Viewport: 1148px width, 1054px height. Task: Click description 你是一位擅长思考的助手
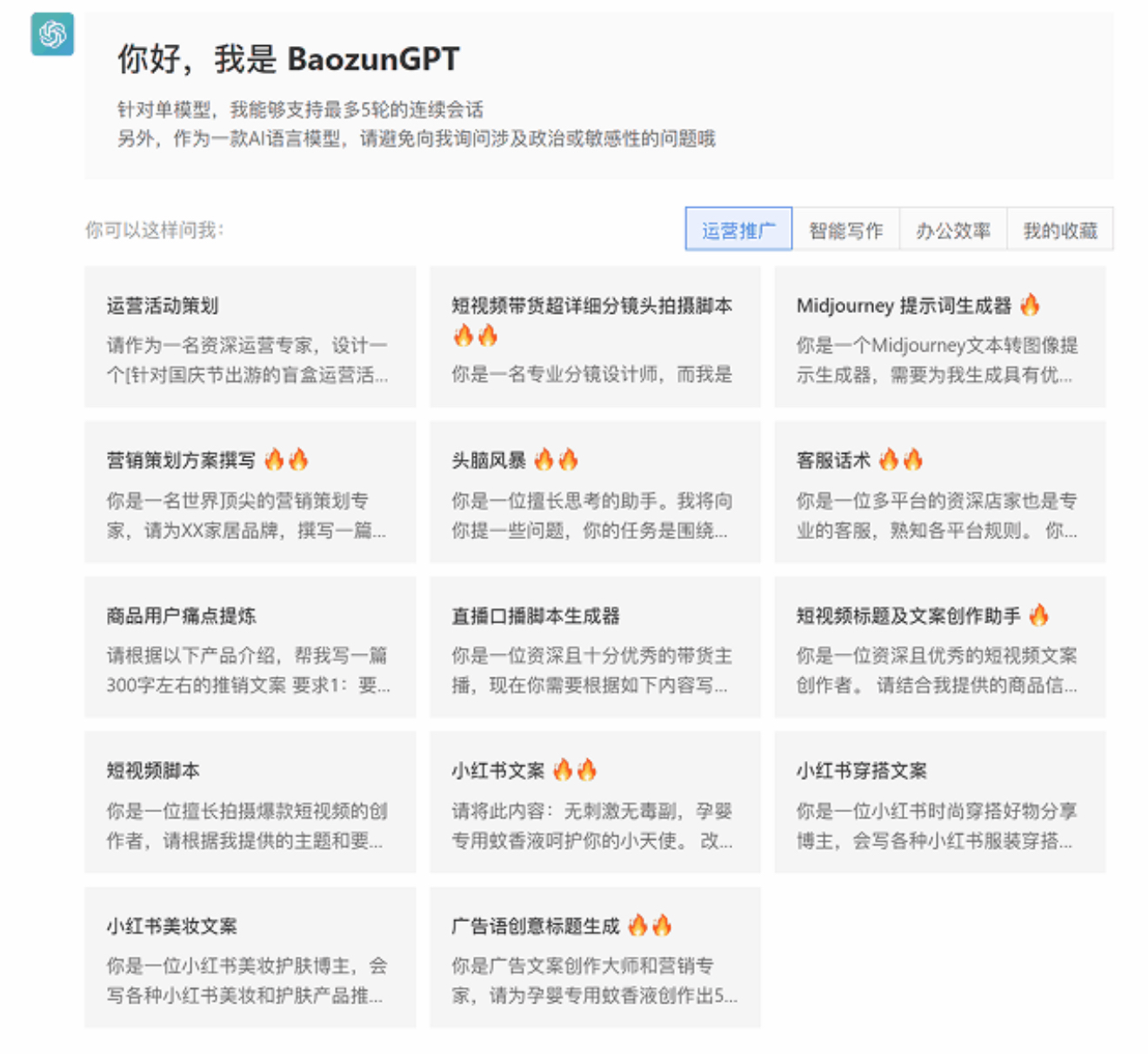click(x=591, y=516)
